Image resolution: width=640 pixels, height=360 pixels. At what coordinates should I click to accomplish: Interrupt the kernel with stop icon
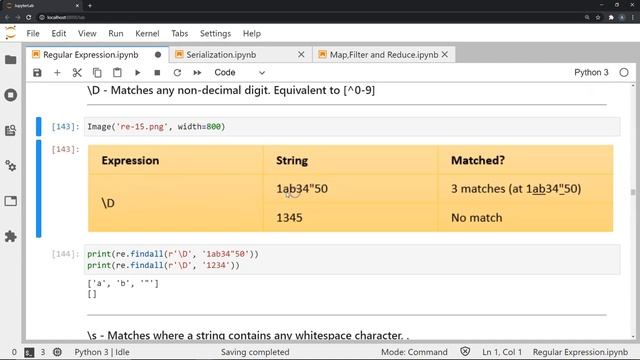[x=157, y=73]
